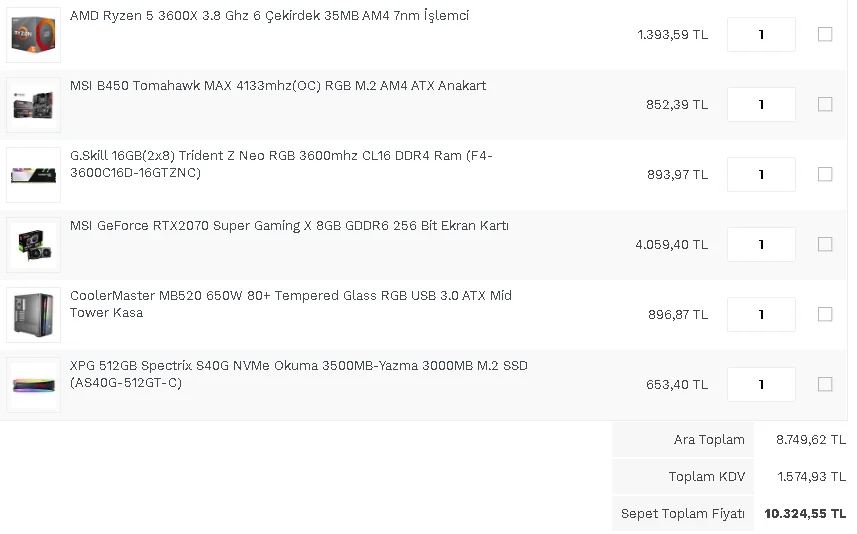Click the CoolerMaster MB520 case thumbnail

coord(33,315)
